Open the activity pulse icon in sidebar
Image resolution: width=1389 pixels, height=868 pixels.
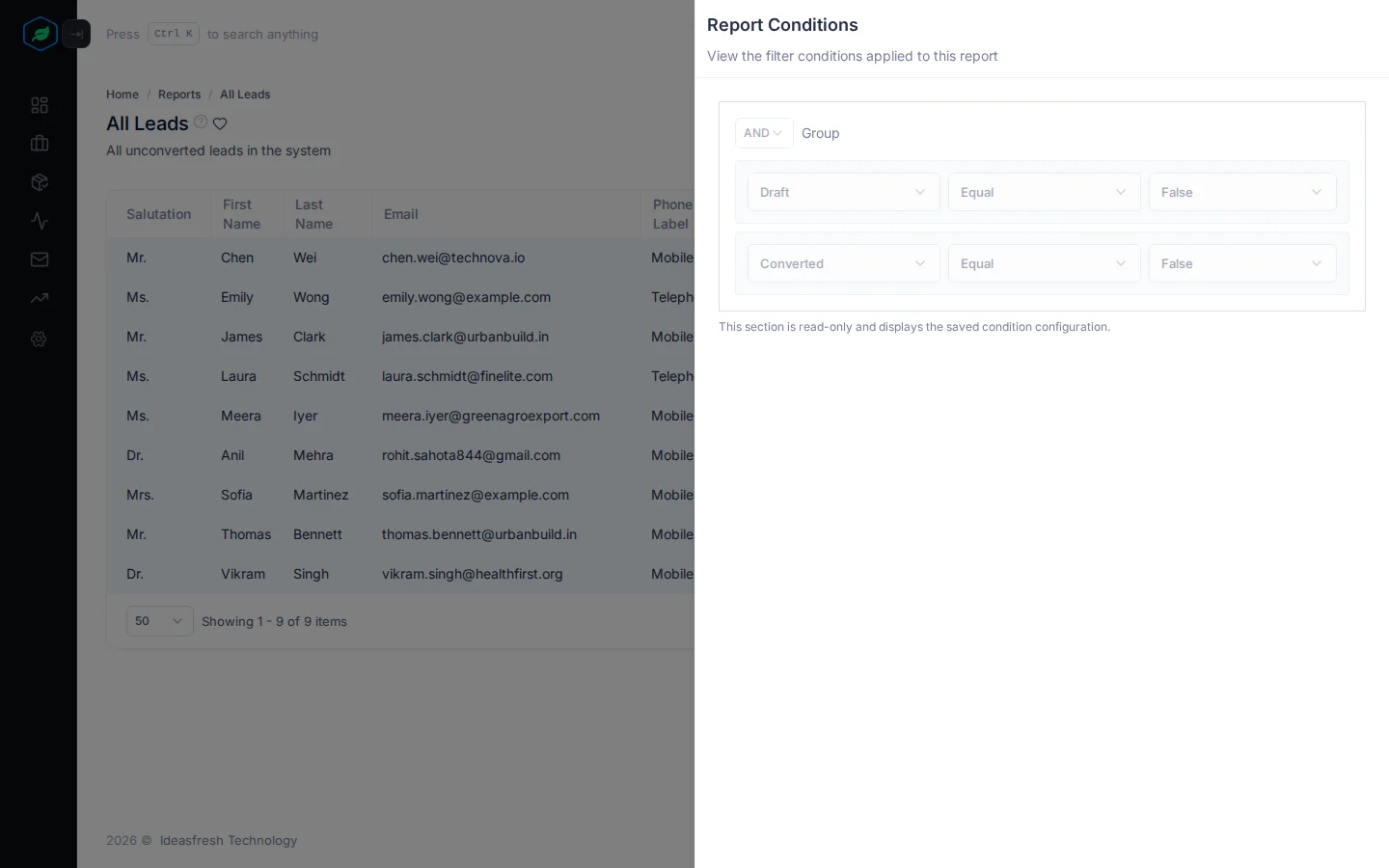(40, 221)
